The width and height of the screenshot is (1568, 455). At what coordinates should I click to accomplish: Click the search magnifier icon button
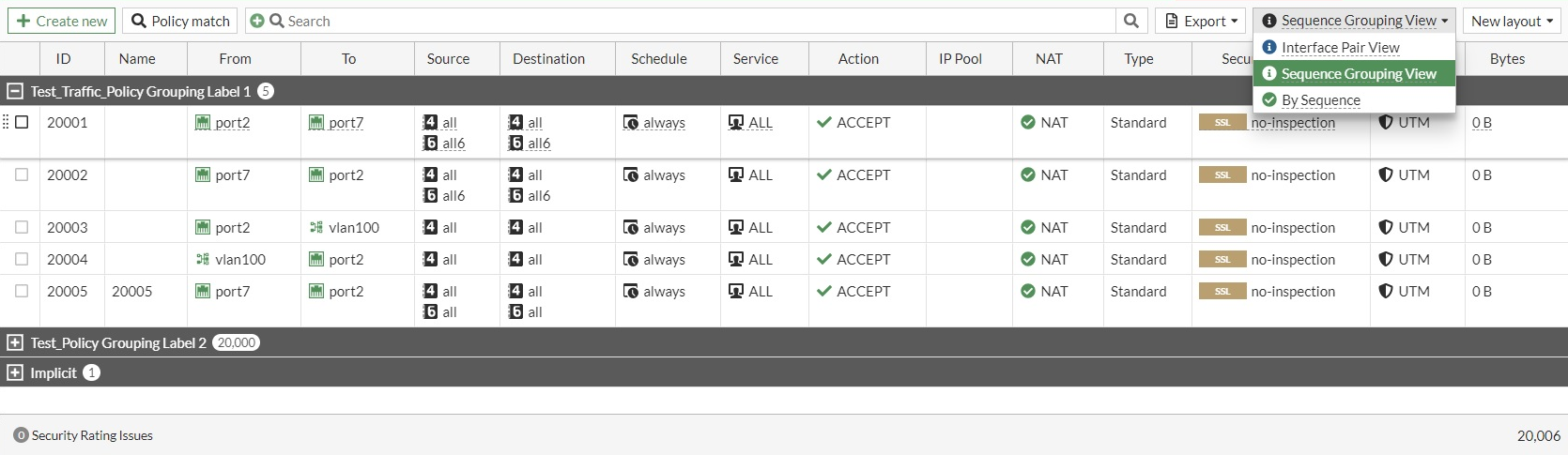click(x=1131, y=21)
